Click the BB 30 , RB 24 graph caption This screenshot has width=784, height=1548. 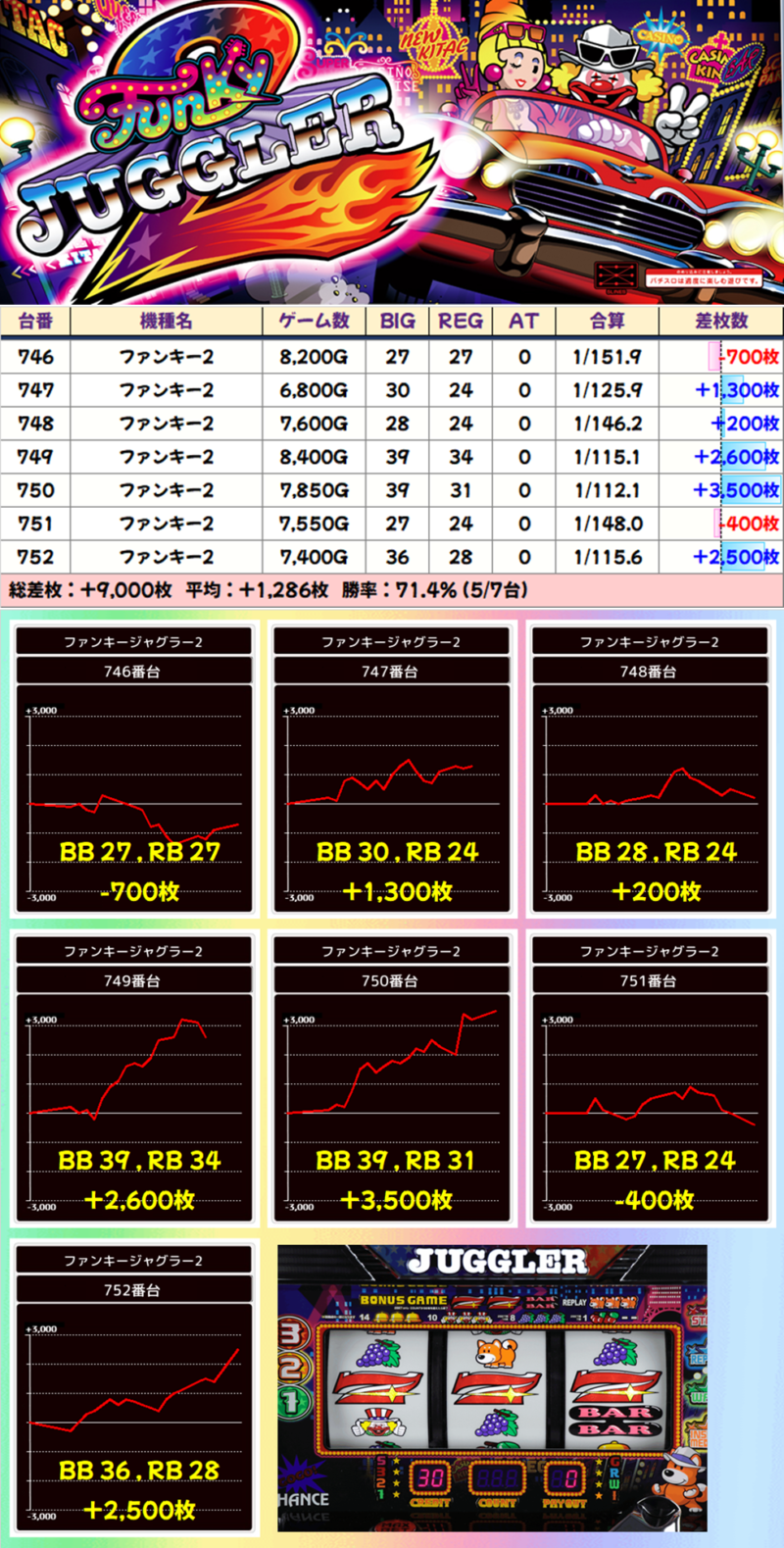(x=398, y=851)
